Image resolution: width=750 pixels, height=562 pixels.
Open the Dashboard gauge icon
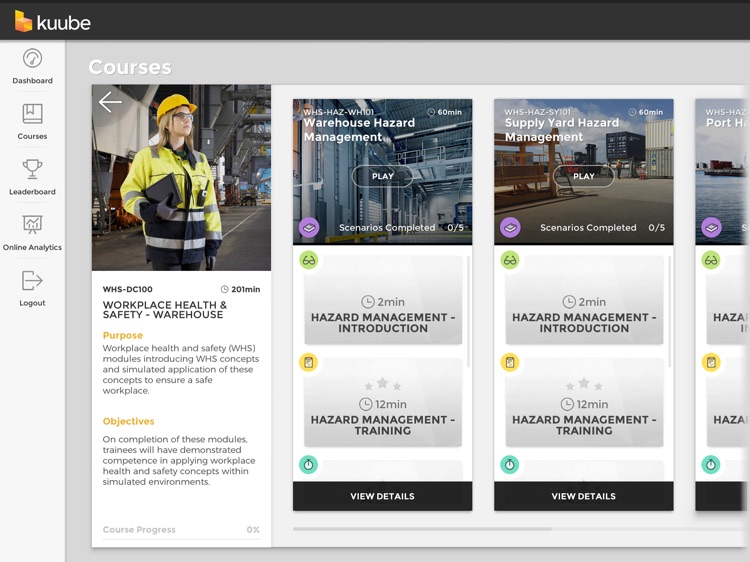[32, 59]
